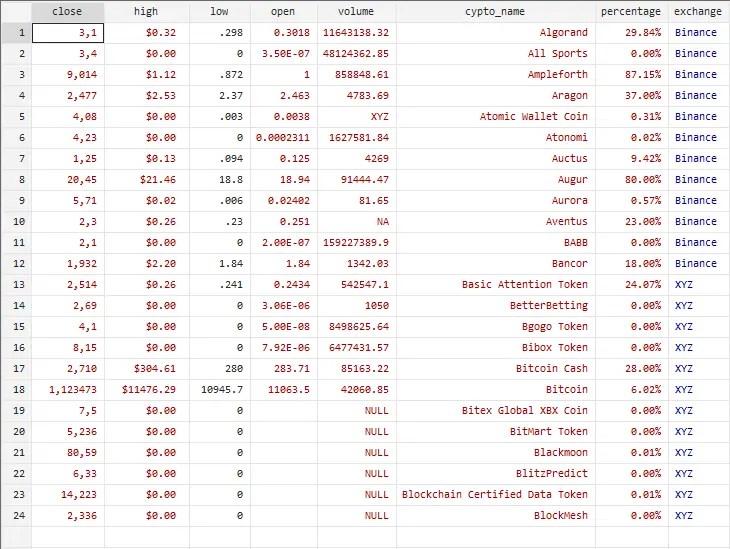Click the volume cell 'NA' for Aventus

(357, 222)
